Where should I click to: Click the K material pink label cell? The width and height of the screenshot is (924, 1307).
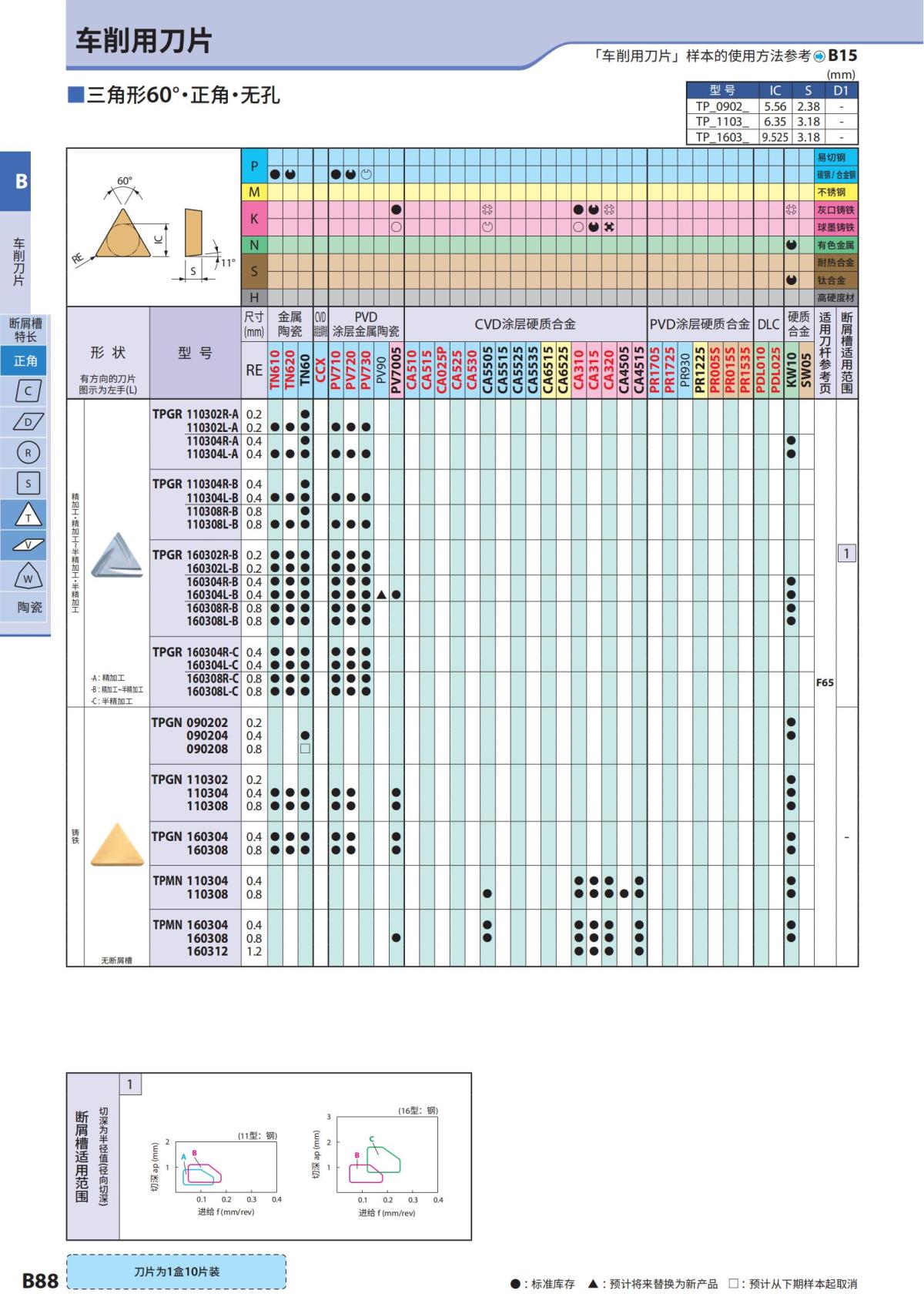(254, 218)
